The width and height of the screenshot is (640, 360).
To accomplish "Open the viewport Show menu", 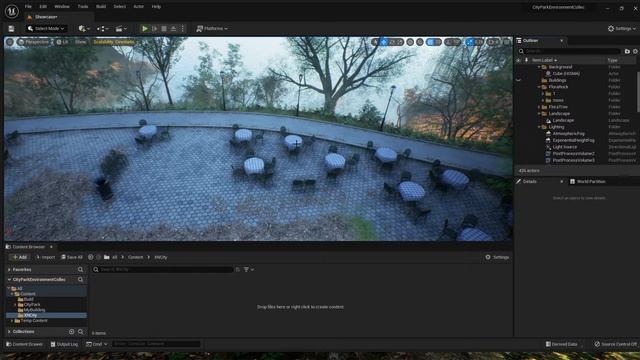I will pyautogui.click(x=80, y=42).
